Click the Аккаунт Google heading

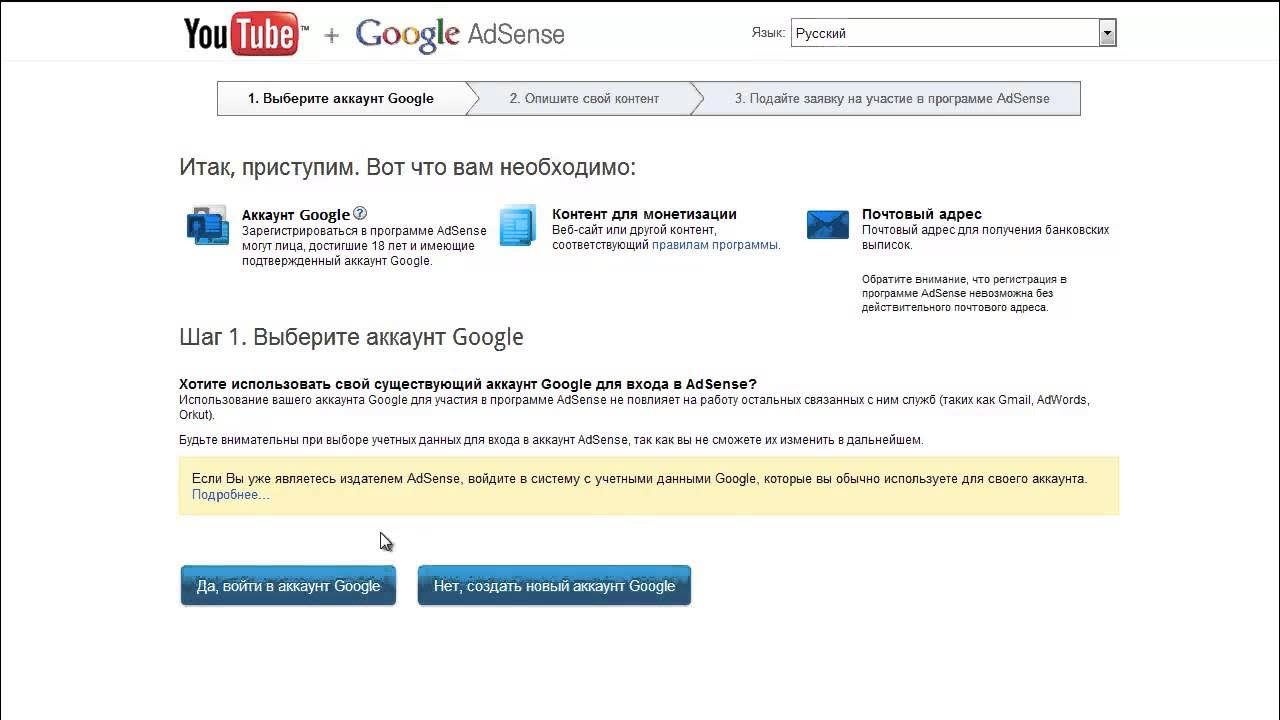[x=296, y=214]
